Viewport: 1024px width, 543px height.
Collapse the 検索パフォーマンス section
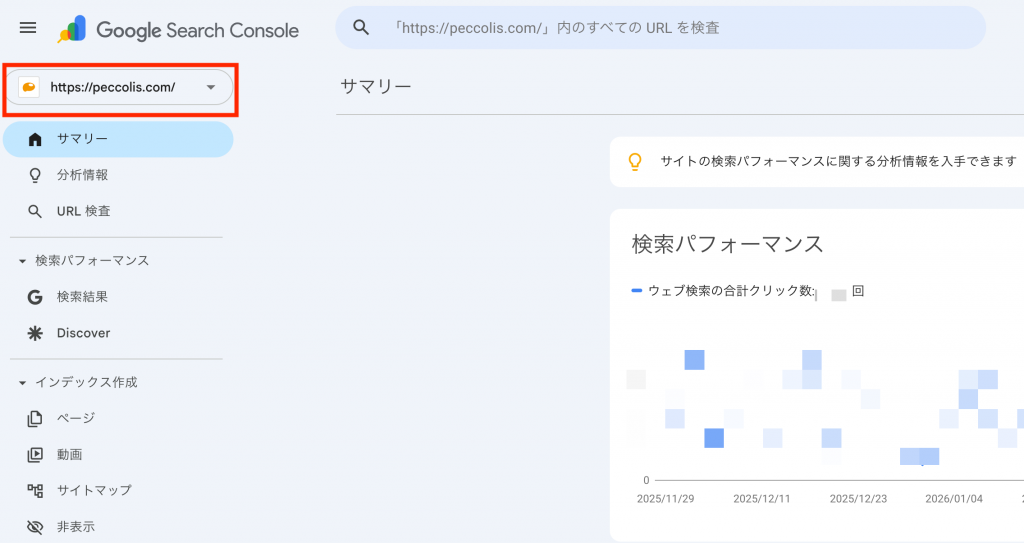point(23,261)
